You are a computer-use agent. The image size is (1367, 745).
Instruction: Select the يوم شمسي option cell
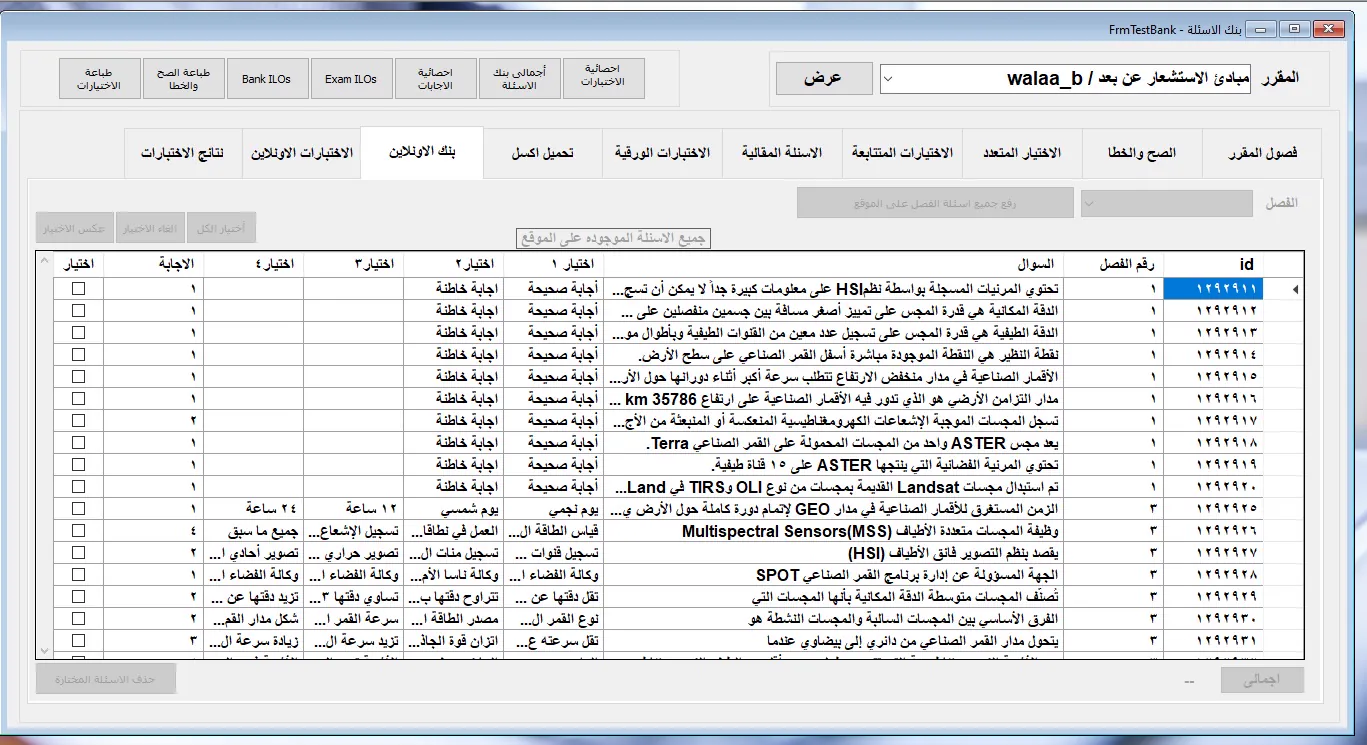click(x=454, y=508)
